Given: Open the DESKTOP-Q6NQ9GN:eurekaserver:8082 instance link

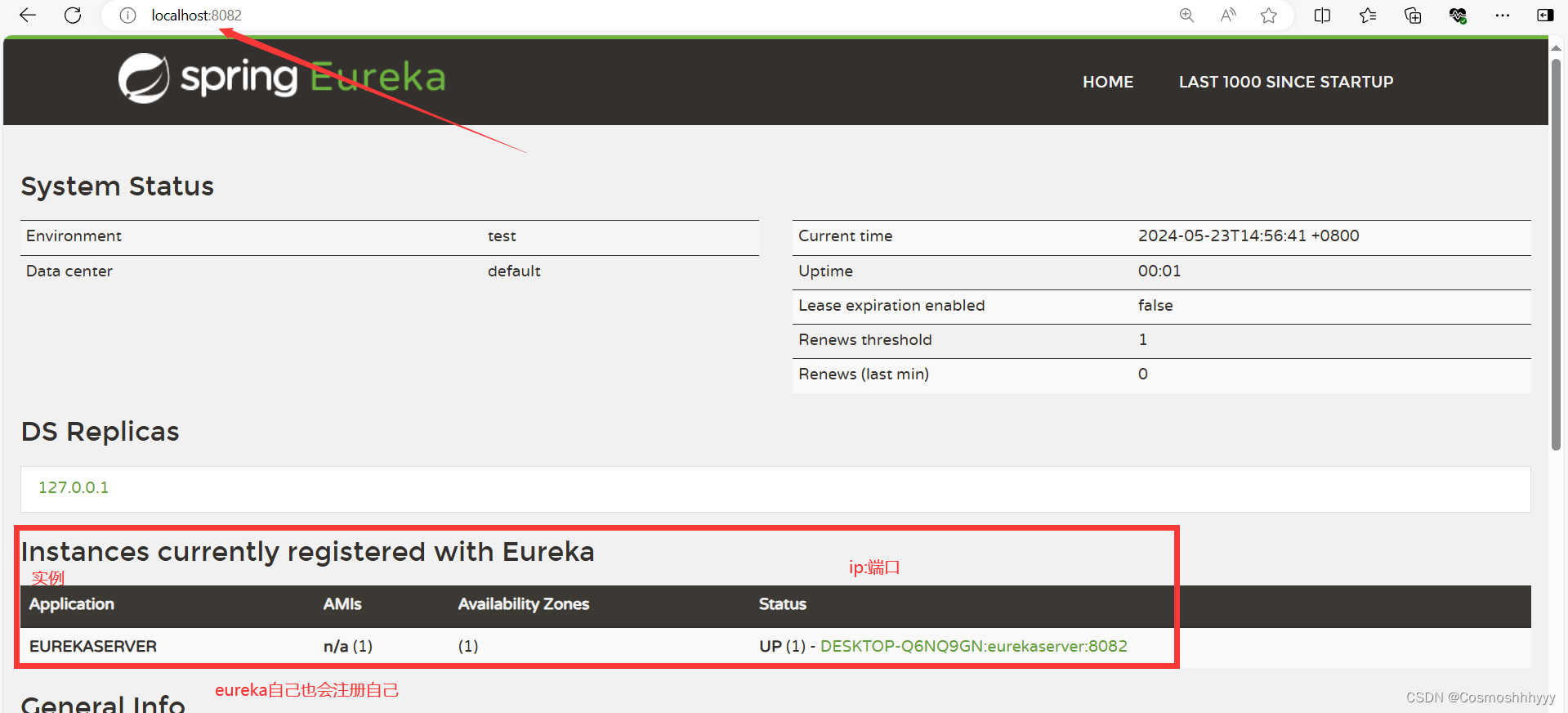Looking at the screenshot, I should click(x=974, y=646).
